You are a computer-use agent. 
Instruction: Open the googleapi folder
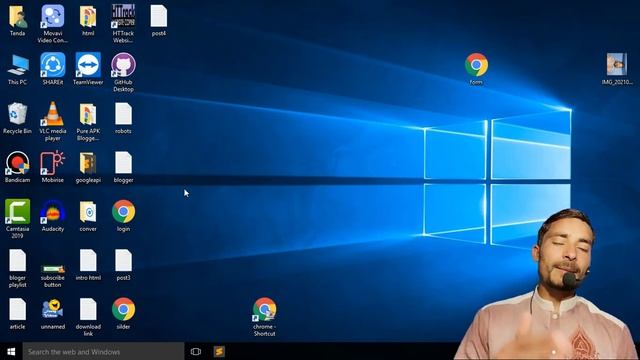[x=88, y=163]
